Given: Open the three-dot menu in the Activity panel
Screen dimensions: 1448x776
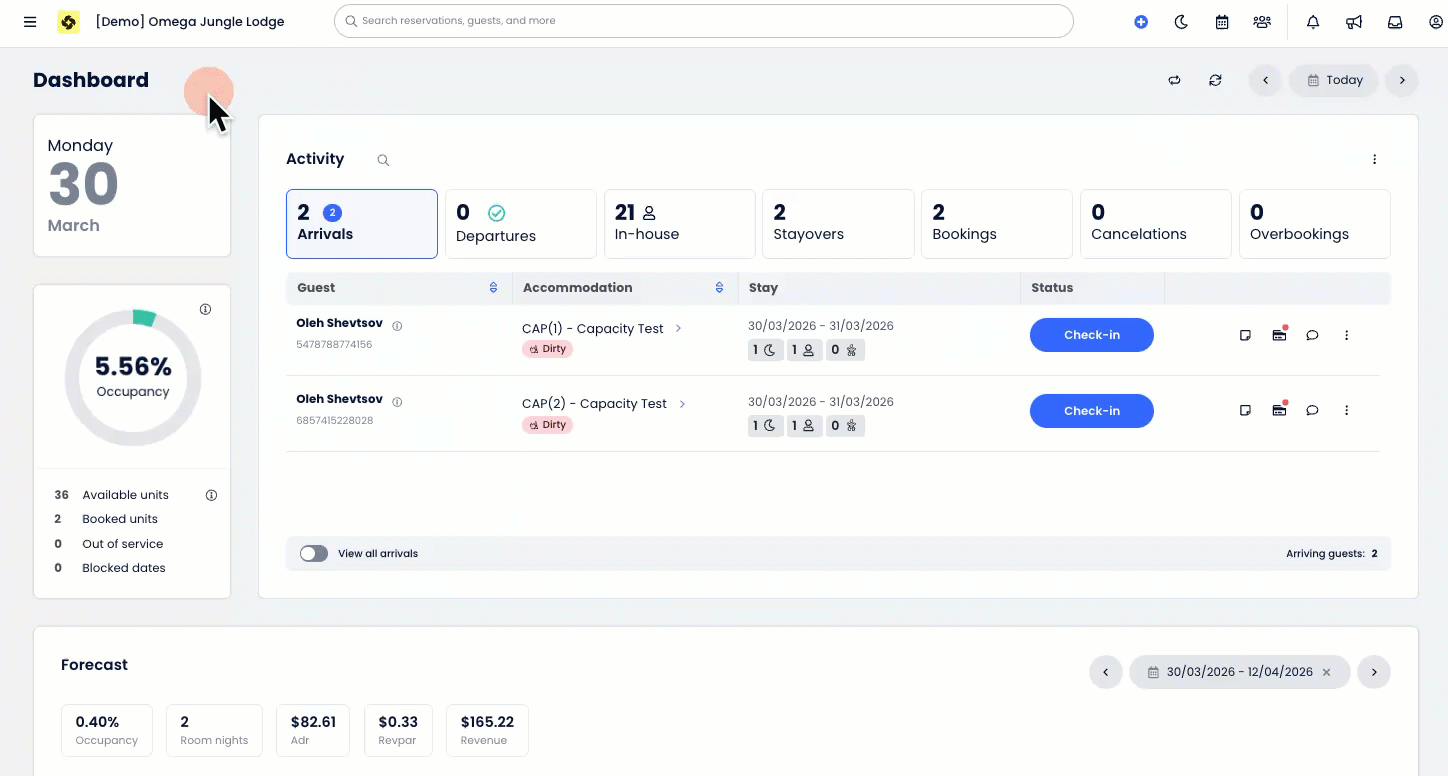Looking at the screenshot, I should coord(1374,159).
